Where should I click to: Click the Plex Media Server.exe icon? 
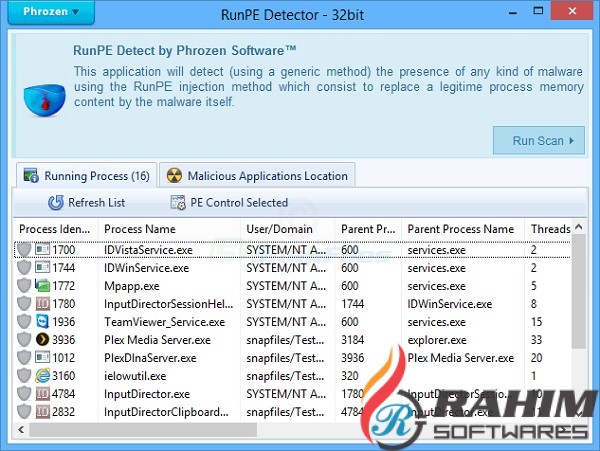[42, 340]
